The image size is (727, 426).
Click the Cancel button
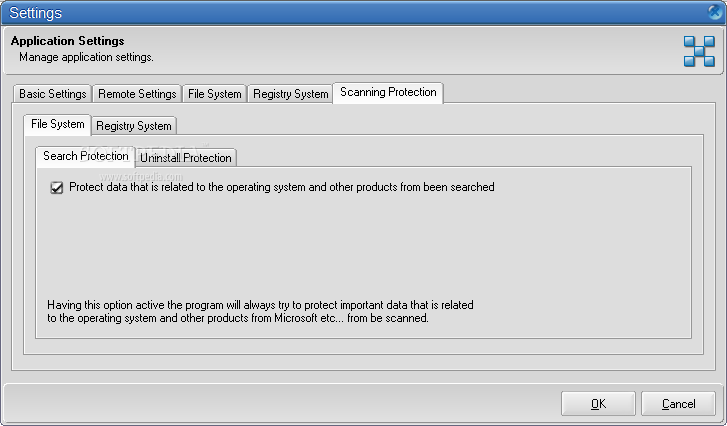(678, 404)
